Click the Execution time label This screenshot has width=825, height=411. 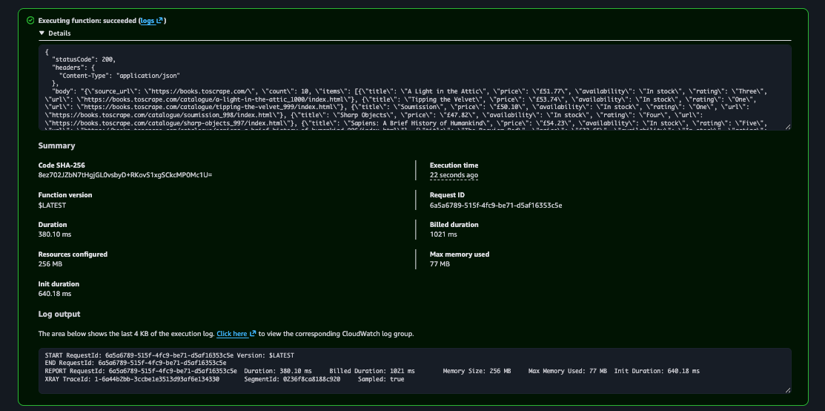[454, 165]
